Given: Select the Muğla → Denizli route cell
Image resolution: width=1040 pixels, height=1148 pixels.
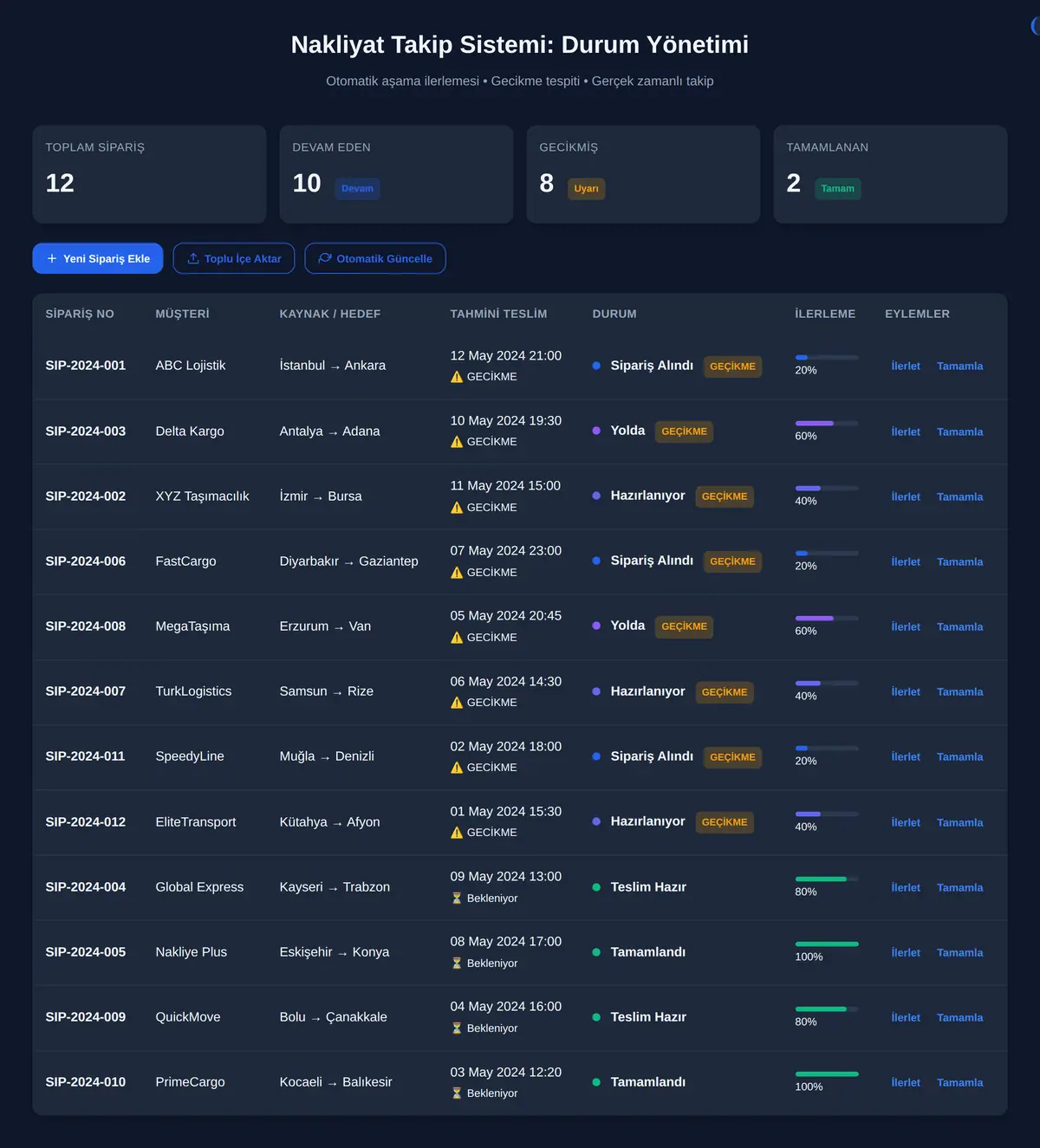Looking at the screenshot, I should (327, 756).
